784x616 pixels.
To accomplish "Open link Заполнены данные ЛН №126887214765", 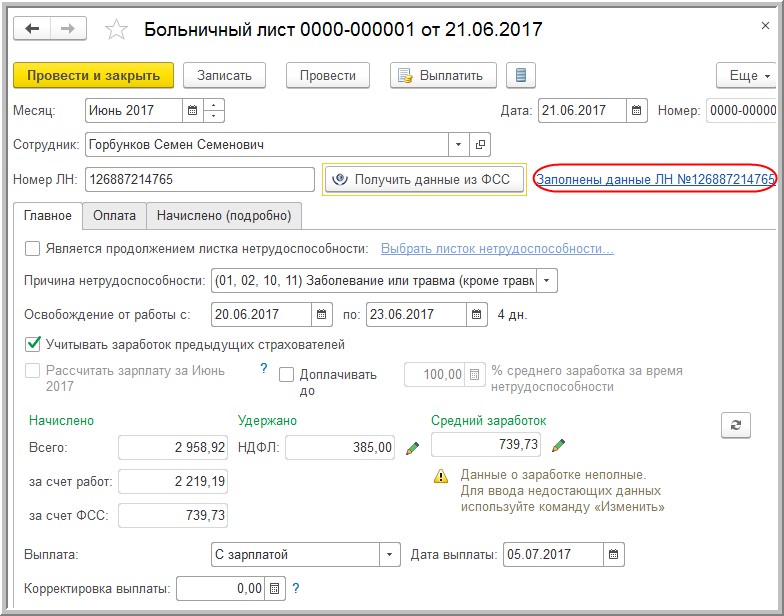I will pyautogui.click(x=656, y=179).
